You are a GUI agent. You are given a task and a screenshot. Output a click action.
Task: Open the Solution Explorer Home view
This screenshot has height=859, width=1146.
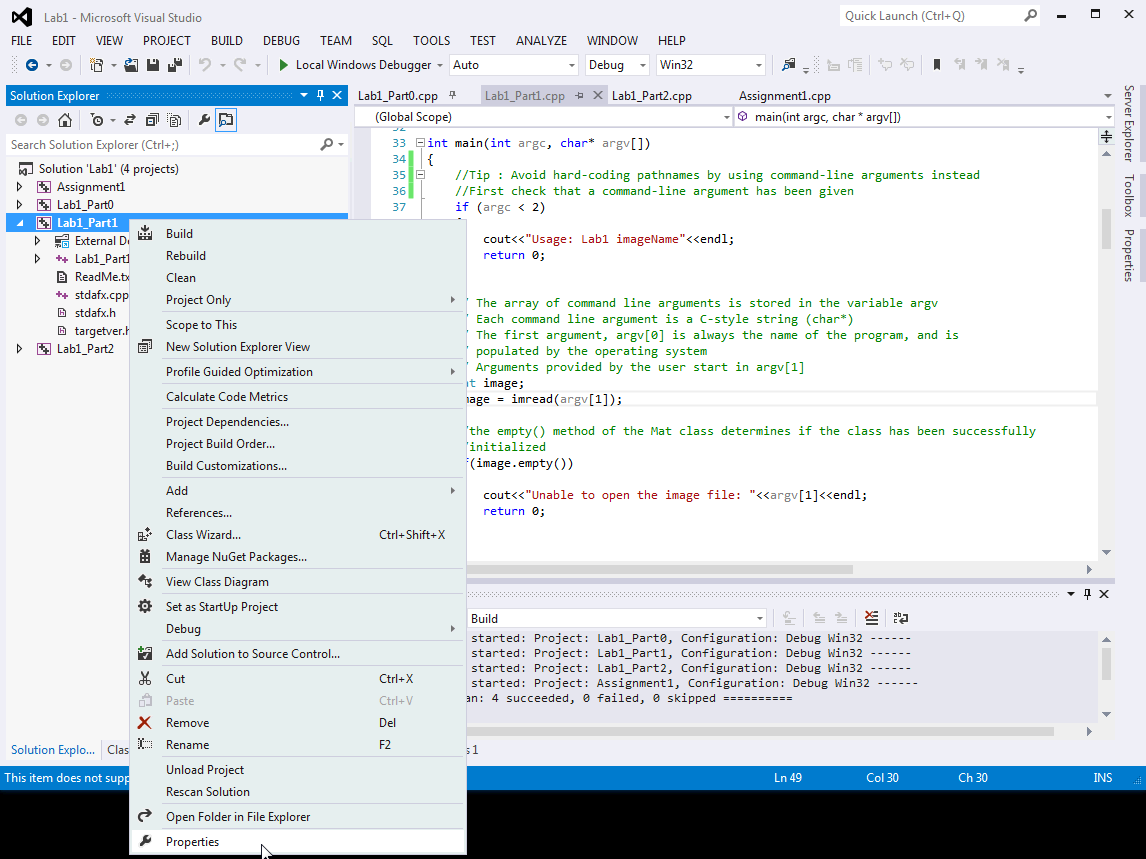click(x=65, y=119)
